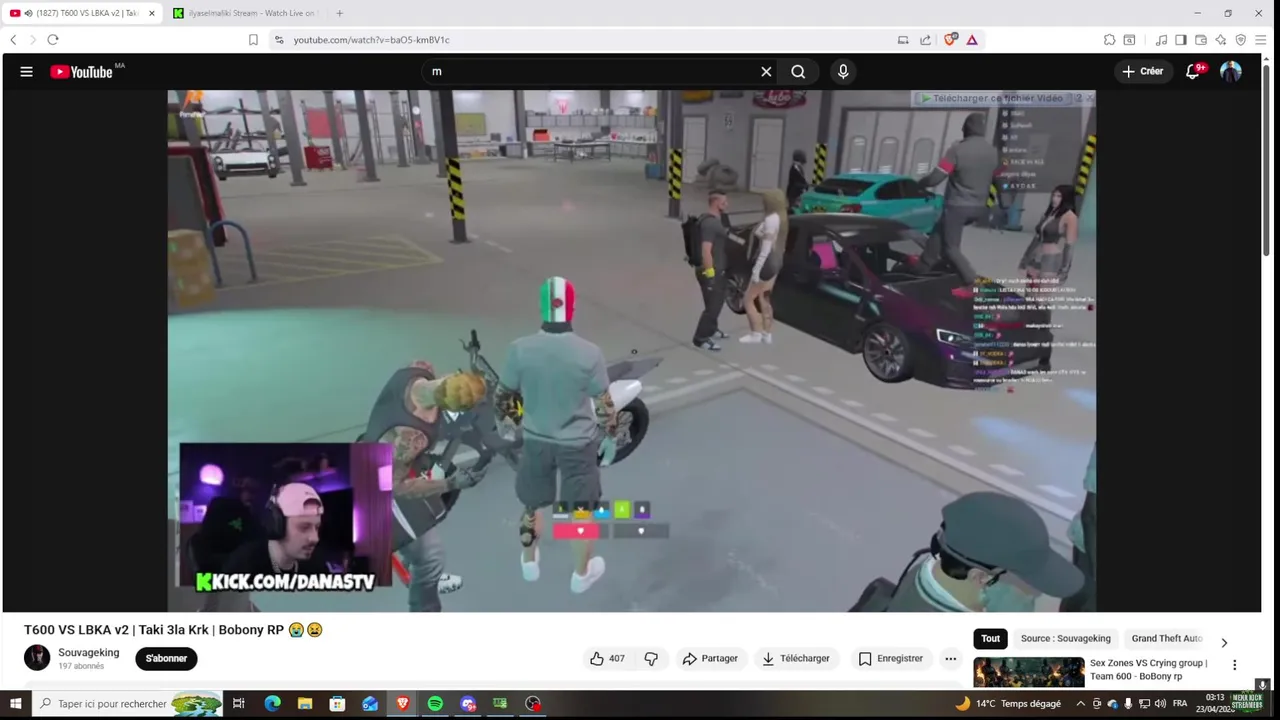Save the video with Enregistrer
This screenshot has height=720, width=1280.
[x=891, y=658]
